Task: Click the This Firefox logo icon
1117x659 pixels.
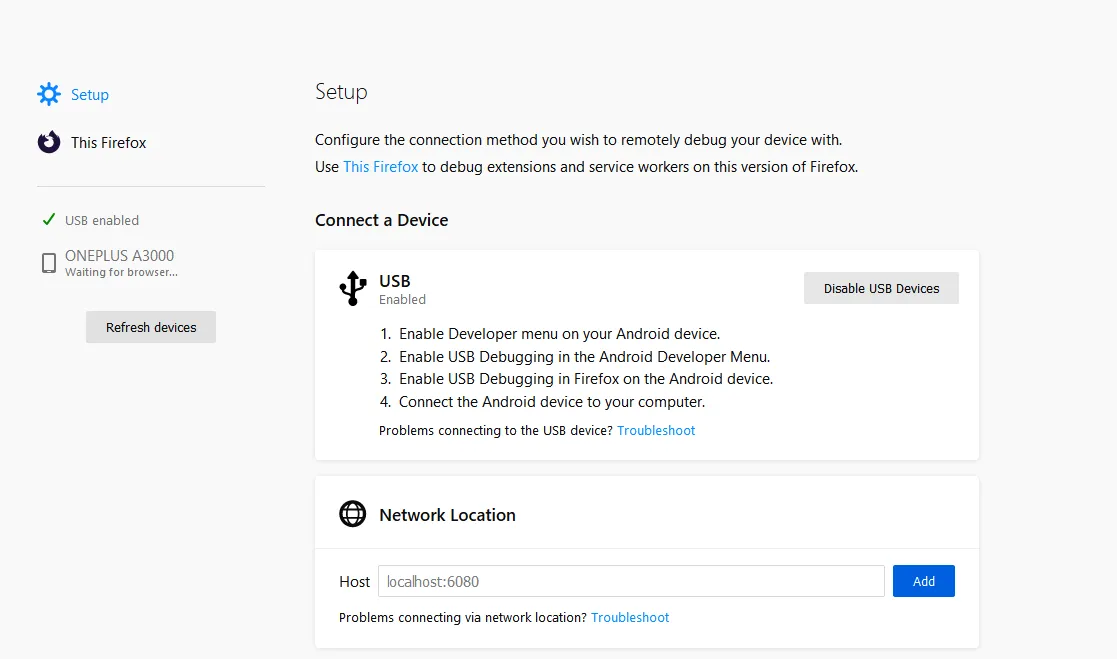Action: [x=49, y=143]
